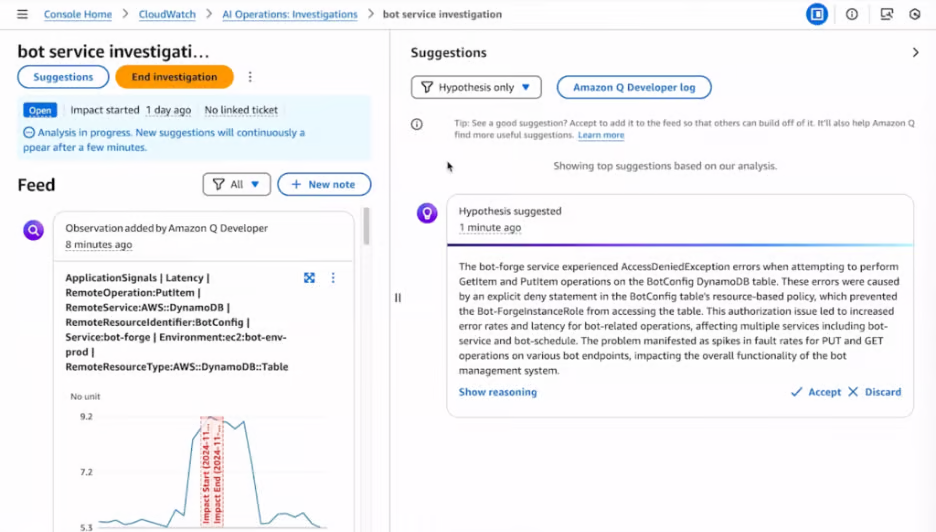Open the investigation more-actions menu

pos(250,77)
